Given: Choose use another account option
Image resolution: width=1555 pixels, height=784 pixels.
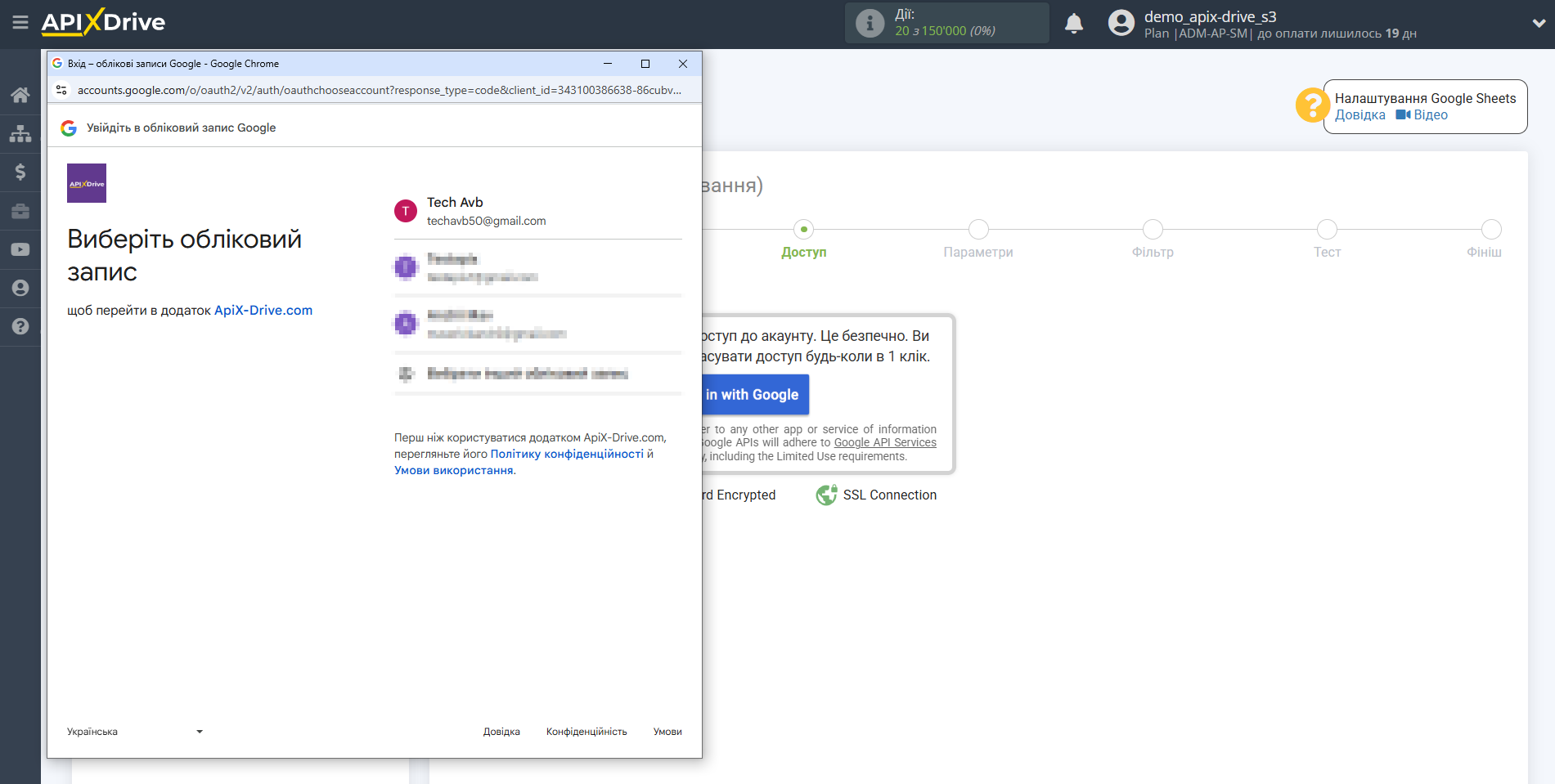Looking at the screenshot, I should tap(538, 374).
